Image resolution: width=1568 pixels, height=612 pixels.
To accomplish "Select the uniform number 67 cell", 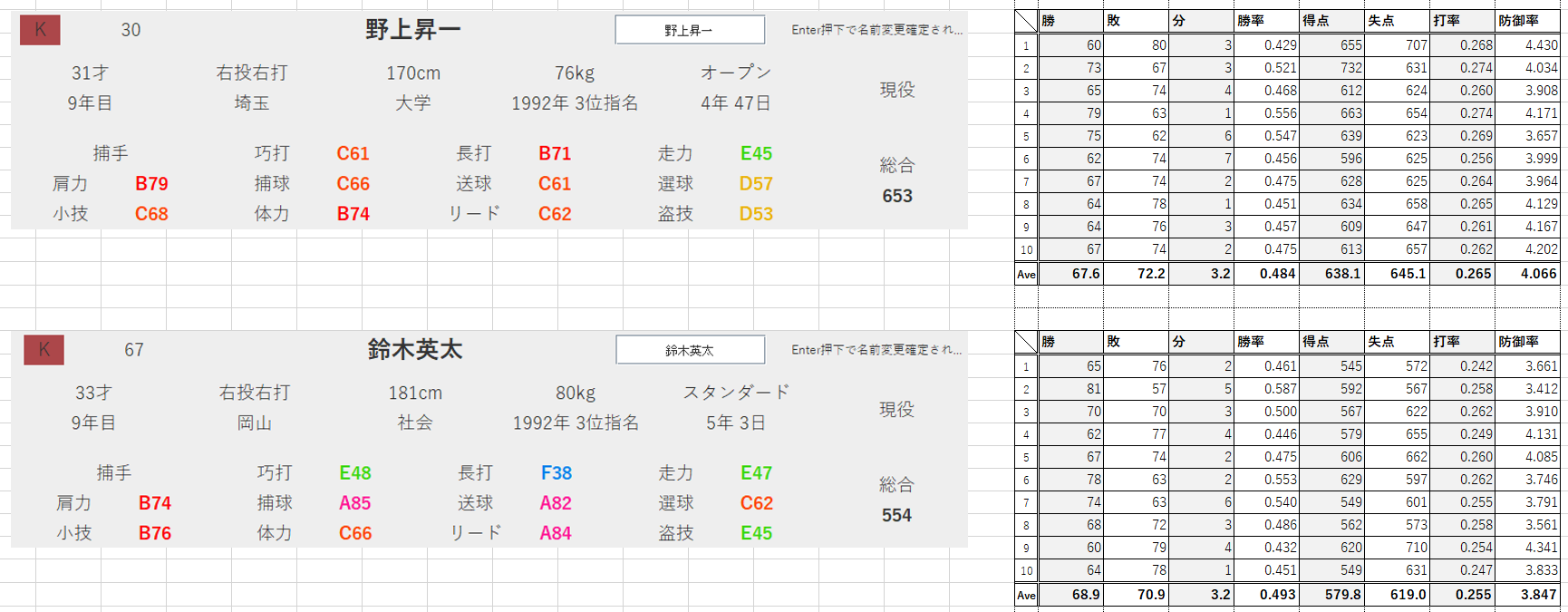I will point(134,350).
